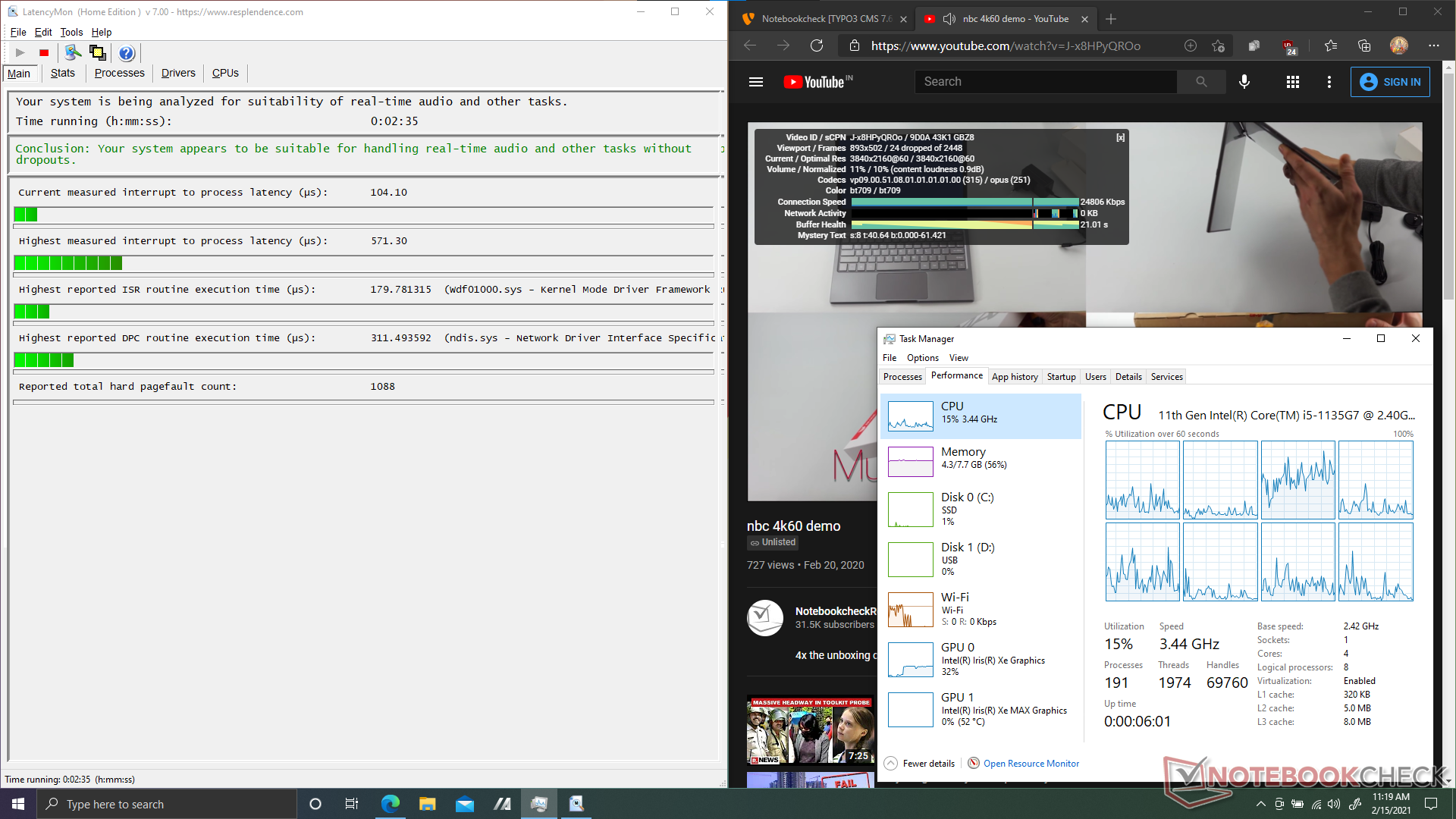Open YouTube three-dot settings menu
Screen dimensions: 1456x819
click(1329, 82)
